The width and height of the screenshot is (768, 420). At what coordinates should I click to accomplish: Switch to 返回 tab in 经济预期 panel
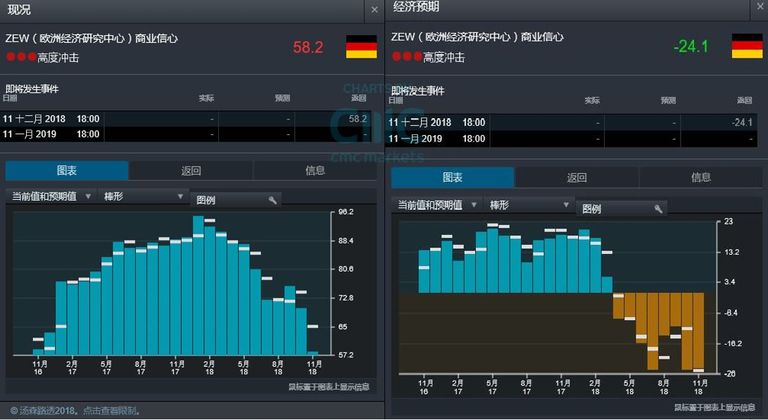[576, 177]
